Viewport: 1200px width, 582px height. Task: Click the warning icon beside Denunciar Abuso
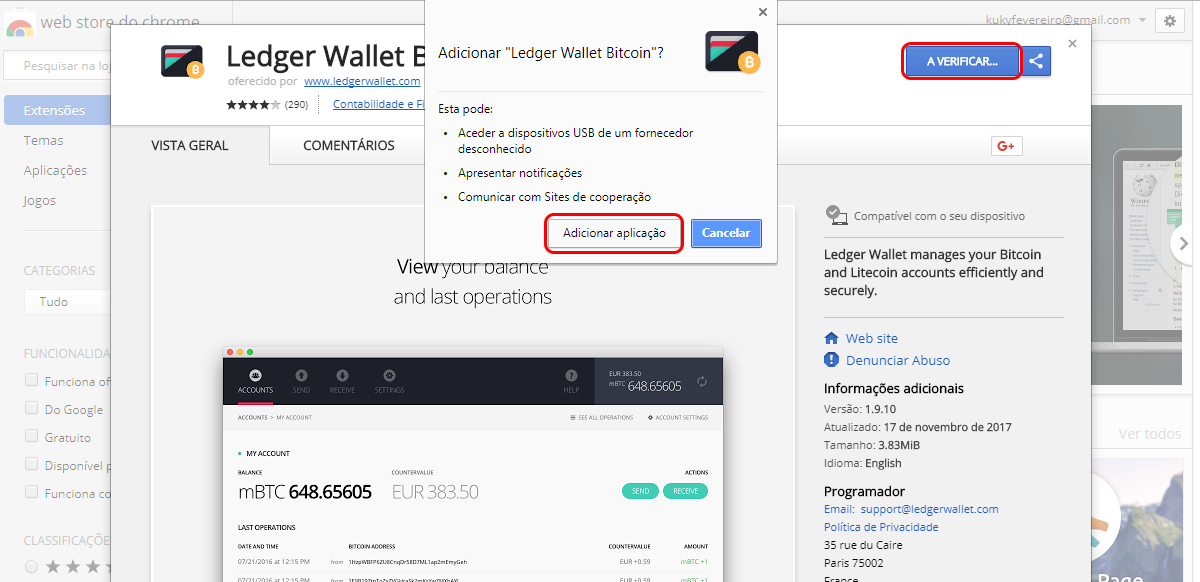tap(831, 360)
